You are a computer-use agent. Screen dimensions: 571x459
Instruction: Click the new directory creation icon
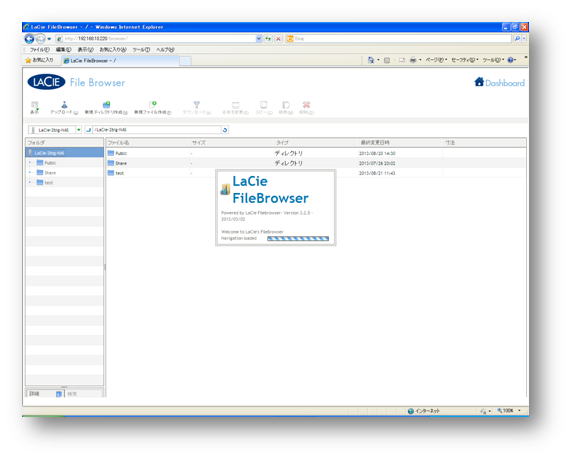[x=106, y=105]
